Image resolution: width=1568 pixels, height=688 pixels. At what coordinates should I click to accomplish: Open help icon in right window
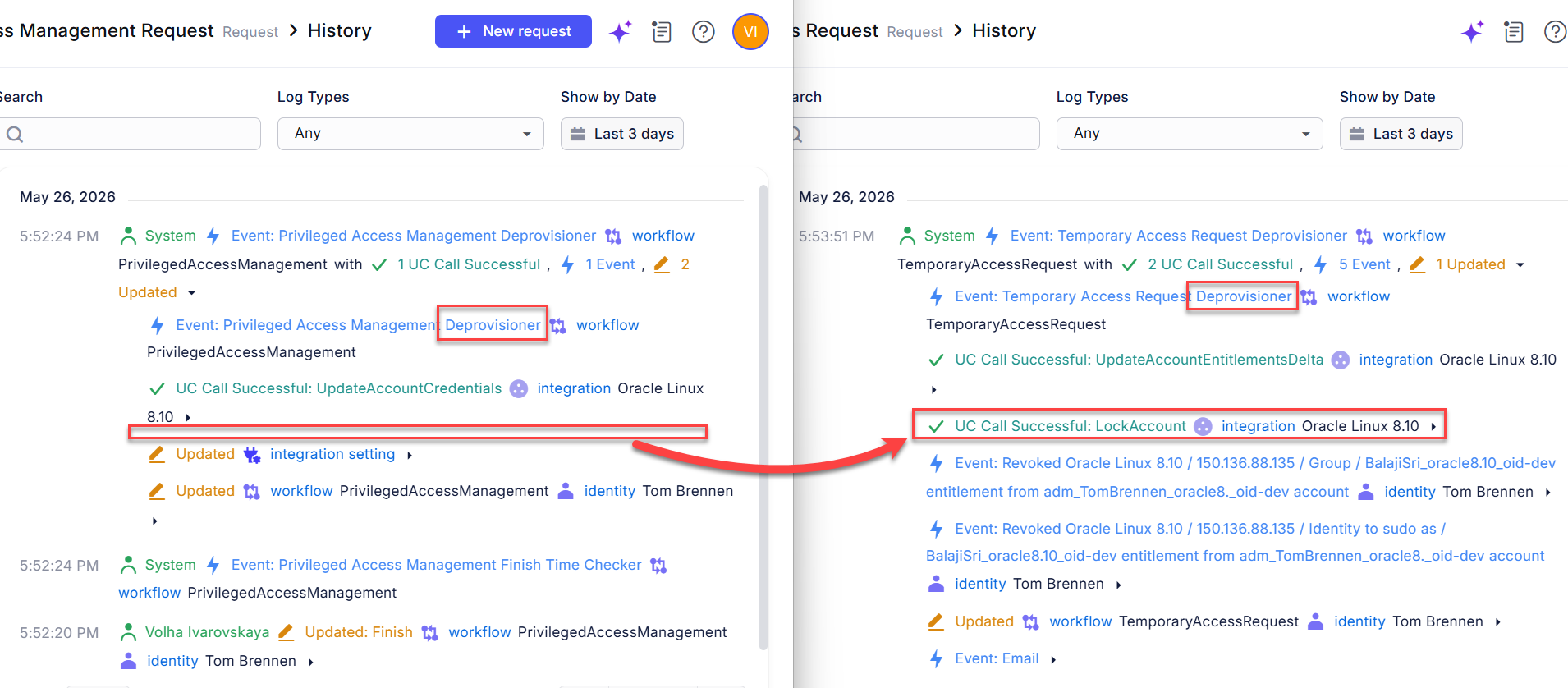[1556, 32]
